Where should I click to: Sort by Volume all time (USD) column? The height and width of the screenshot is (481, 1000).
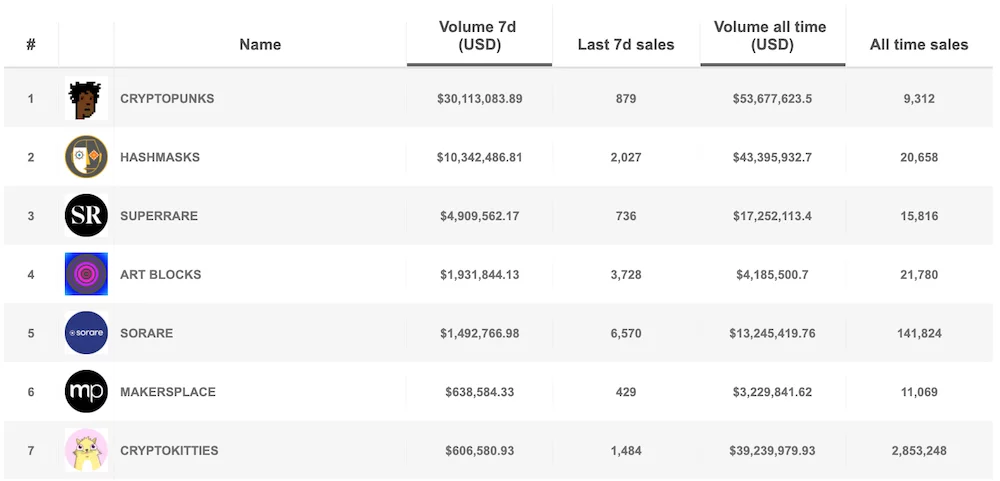769,36
